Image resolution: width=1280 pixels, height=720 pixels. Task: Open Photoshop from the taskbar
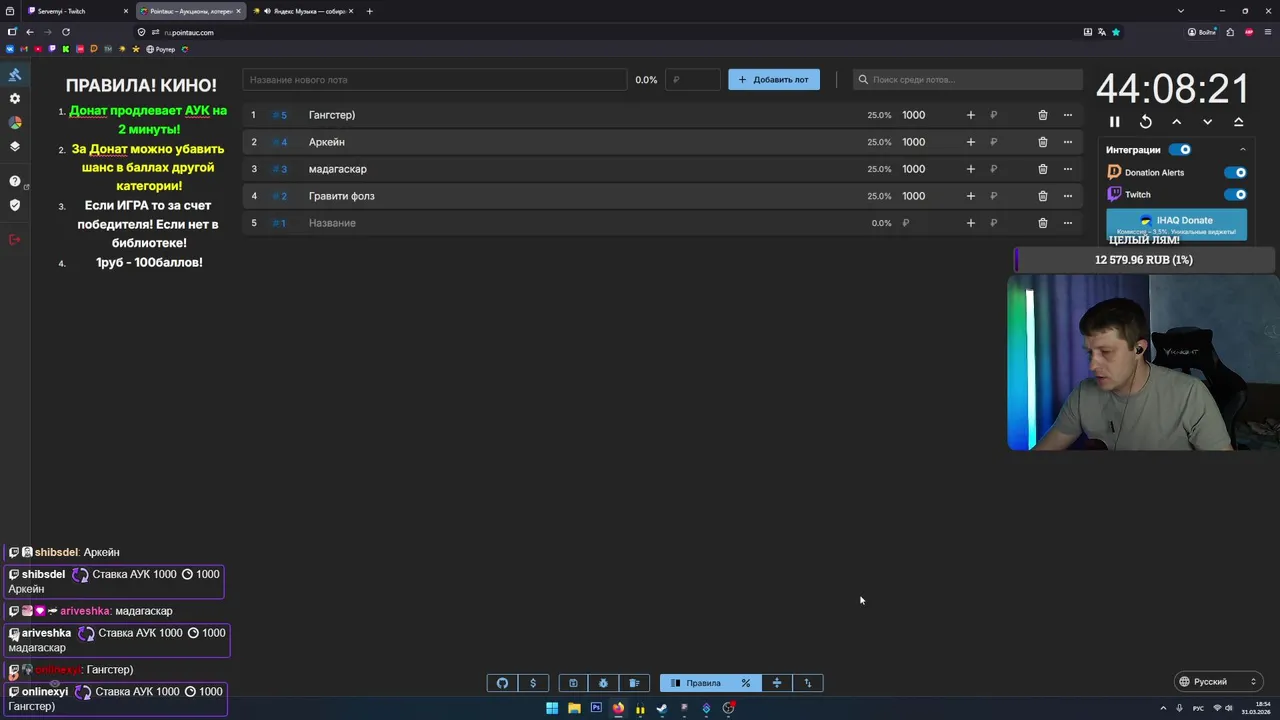[x=596, y=708]
